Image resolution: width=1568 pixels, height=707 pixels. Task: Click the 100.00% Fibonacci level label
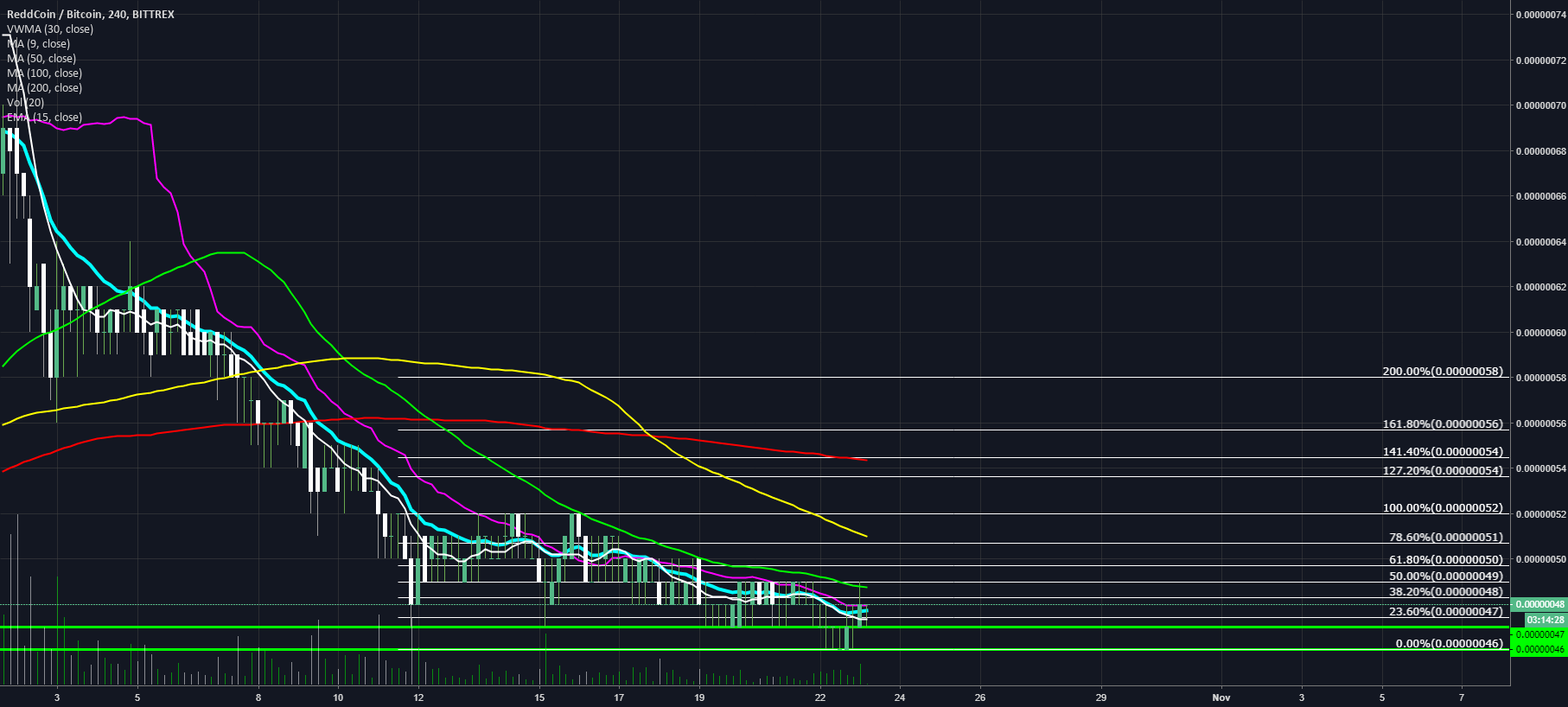pyautogui.click(x=1443, y=507)
